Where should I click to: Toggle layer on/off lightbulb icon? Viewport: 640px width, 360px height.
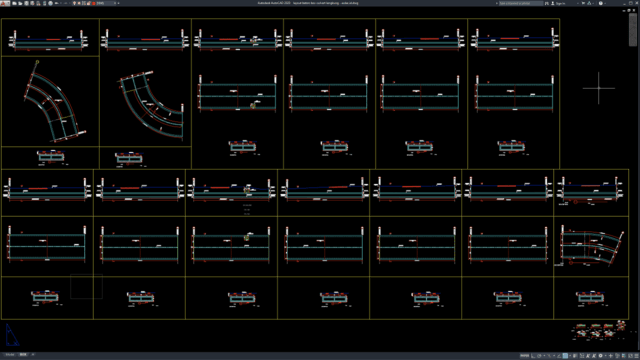click(74, 3)
